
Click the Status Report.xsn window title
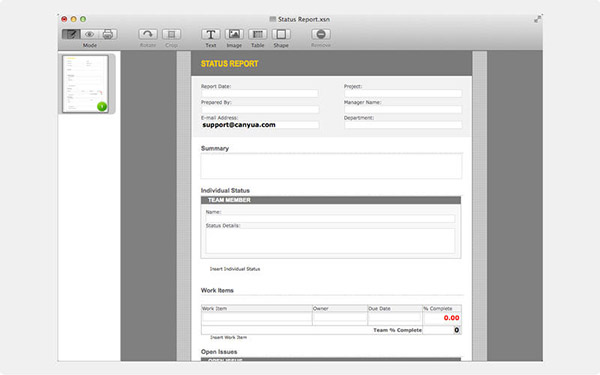click(x=304, y=19)
